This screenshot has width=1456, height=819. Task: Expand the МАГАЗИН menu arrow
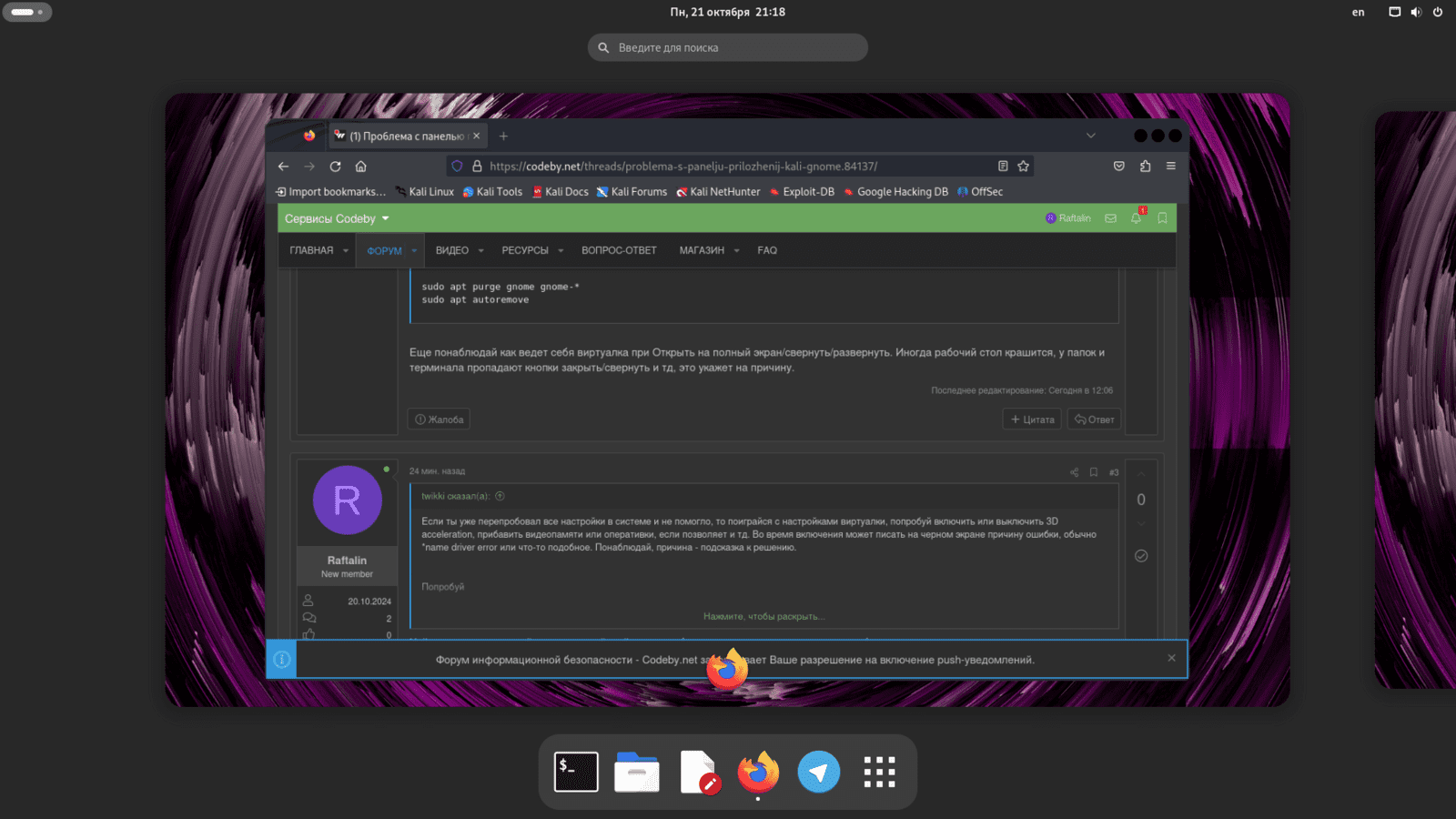(736, 251)
